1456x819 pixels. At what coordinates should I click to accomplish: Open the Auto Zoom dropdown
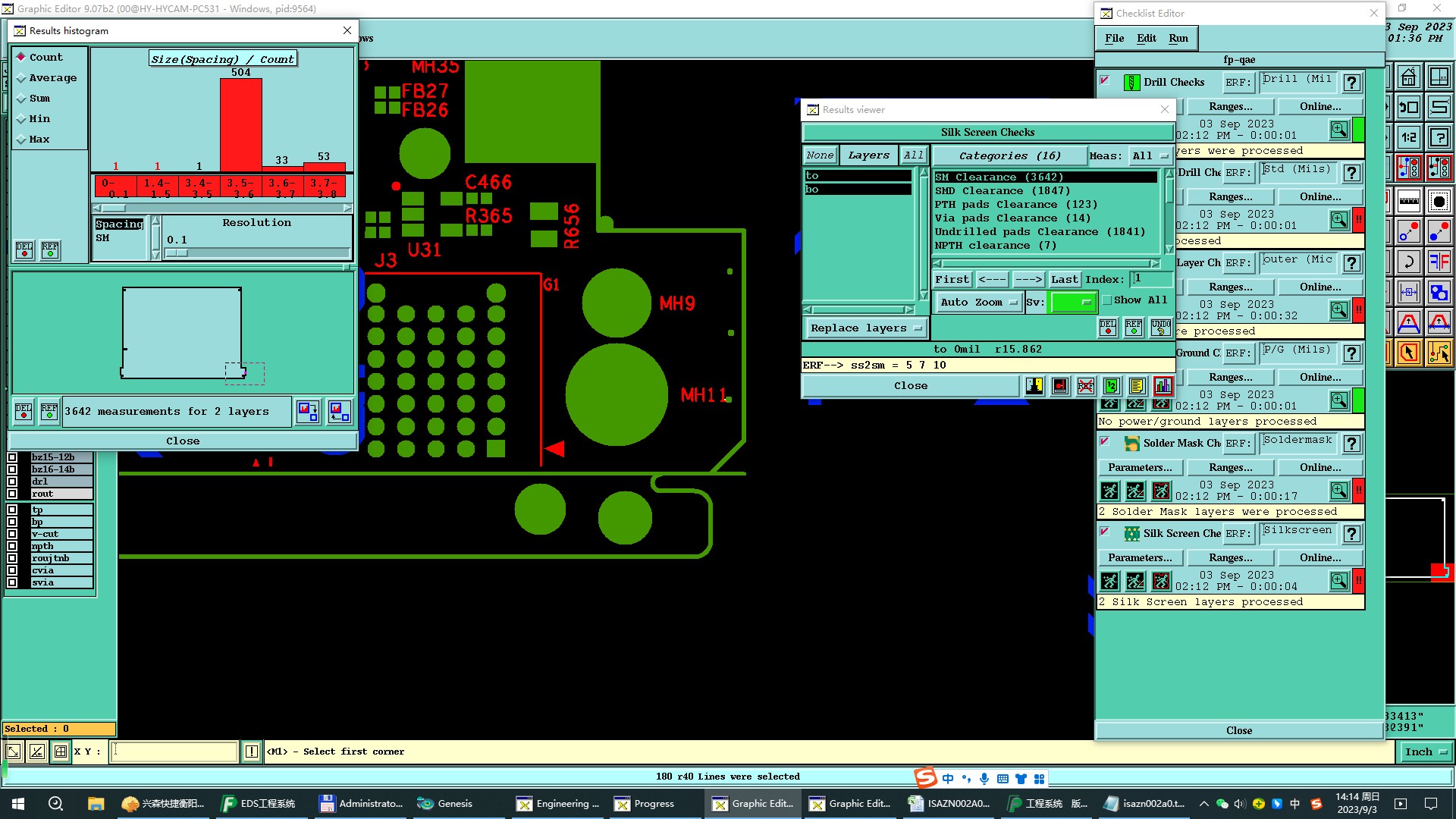click(979, 302)
